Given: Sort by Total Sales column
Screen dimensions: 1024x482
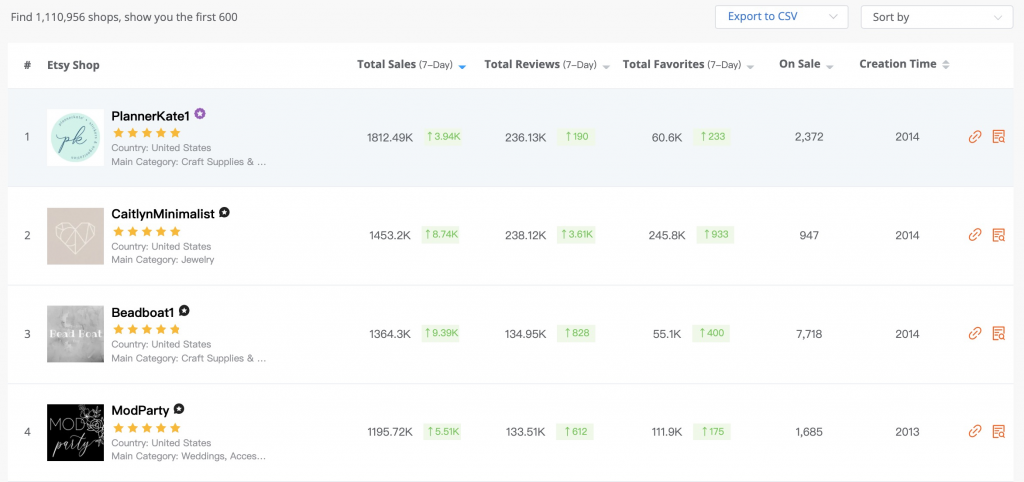Looking at the screenshot, I should click(411, 65).
